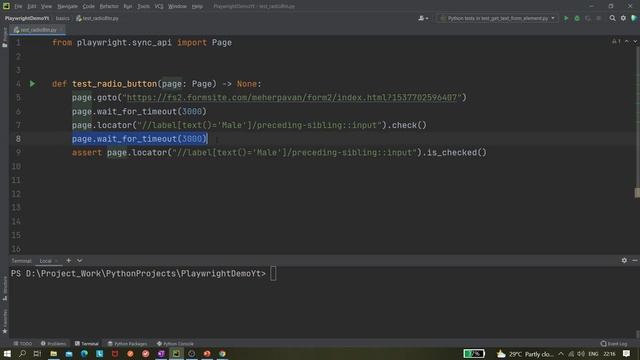Run the test_radio_button gutter play icon

32,84
